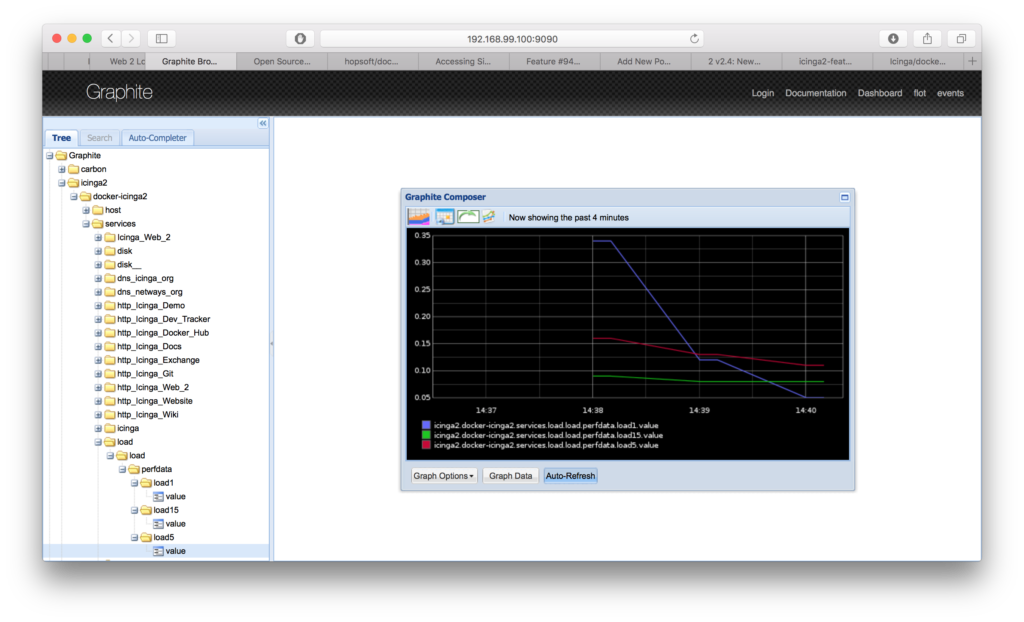This screenshot has height=622, width=1024.
Task: Toggle the Safari sidebar button
Action: (x=162, y=39)
